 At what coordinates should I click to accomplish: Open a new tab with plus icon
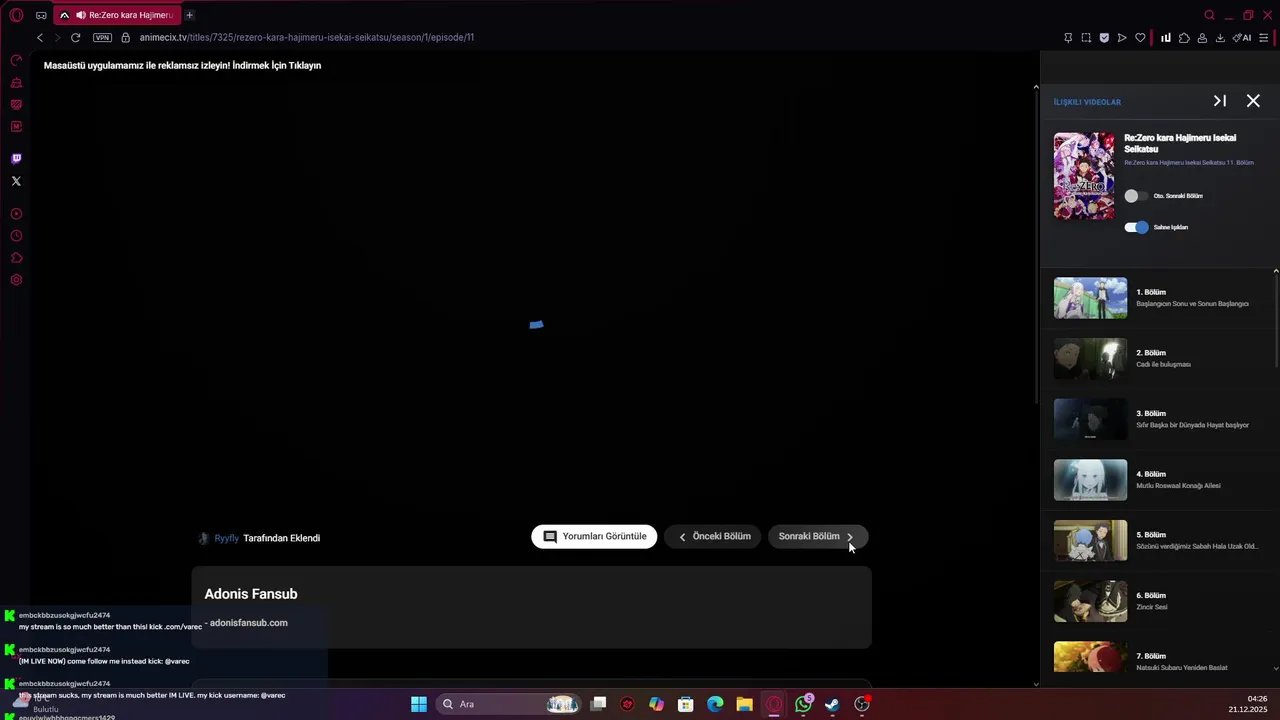point(189,15)
